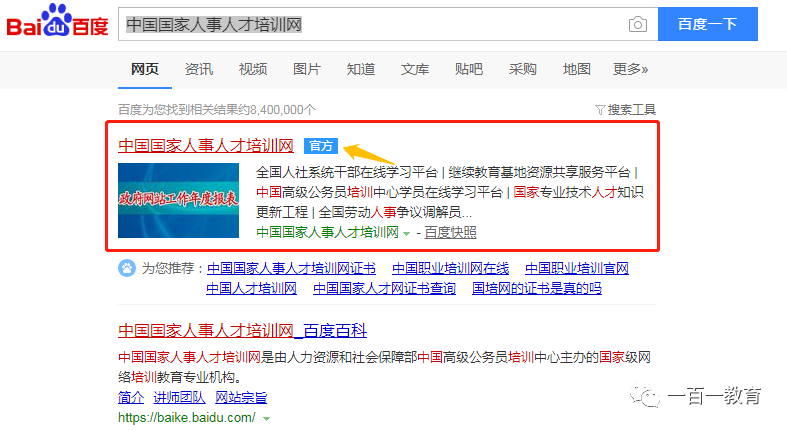Image resolution: width=787 pixels, height=430 pixels.
Task: Expand dropdown arrow beside green source link
Action: pos(407,234)
